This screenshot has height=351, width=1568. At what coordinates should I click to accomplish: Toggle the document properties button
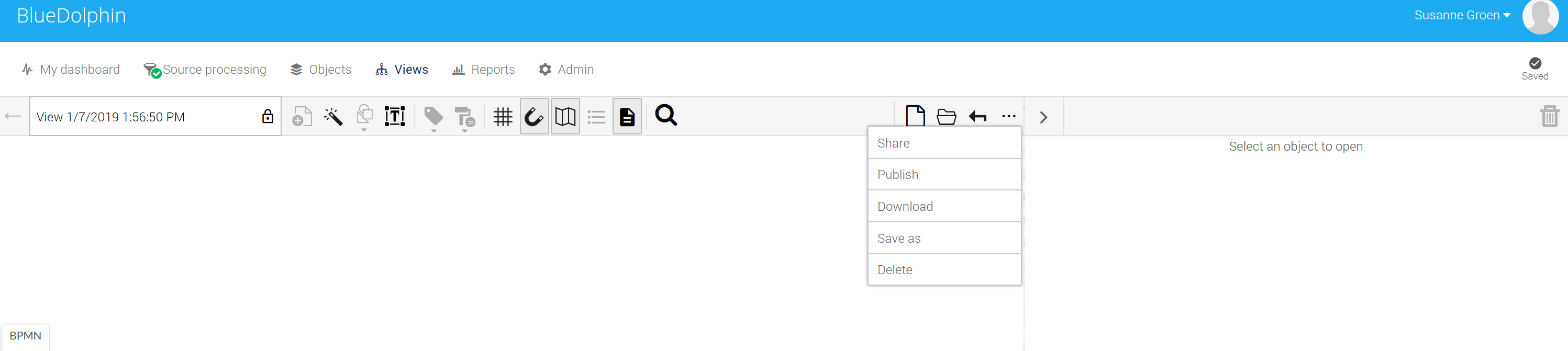(x=627, y=116)
